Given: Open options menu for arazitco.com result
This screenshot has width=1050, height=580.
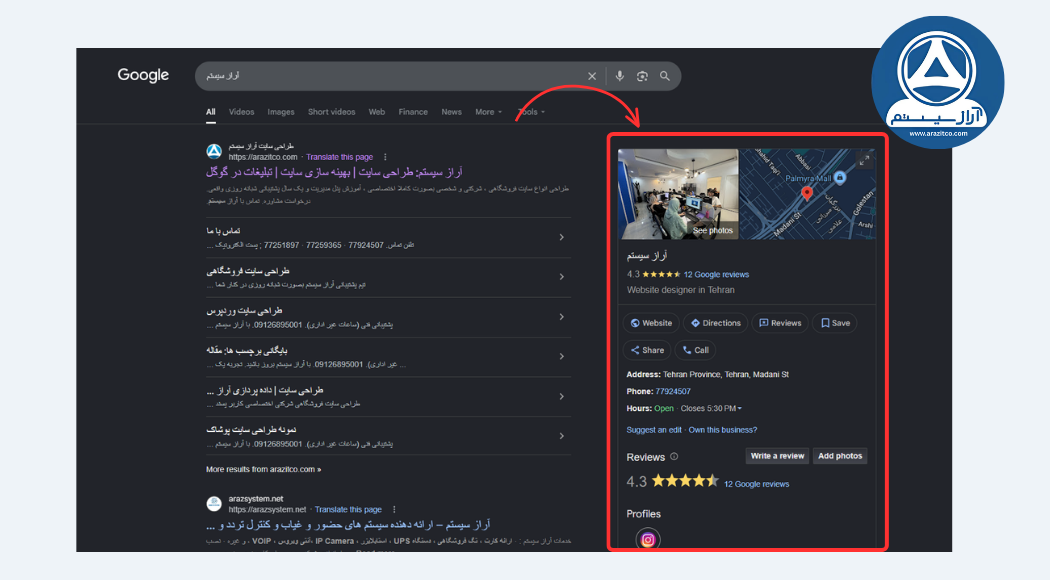Looking at the screenshot, I should tap(385, 157).
